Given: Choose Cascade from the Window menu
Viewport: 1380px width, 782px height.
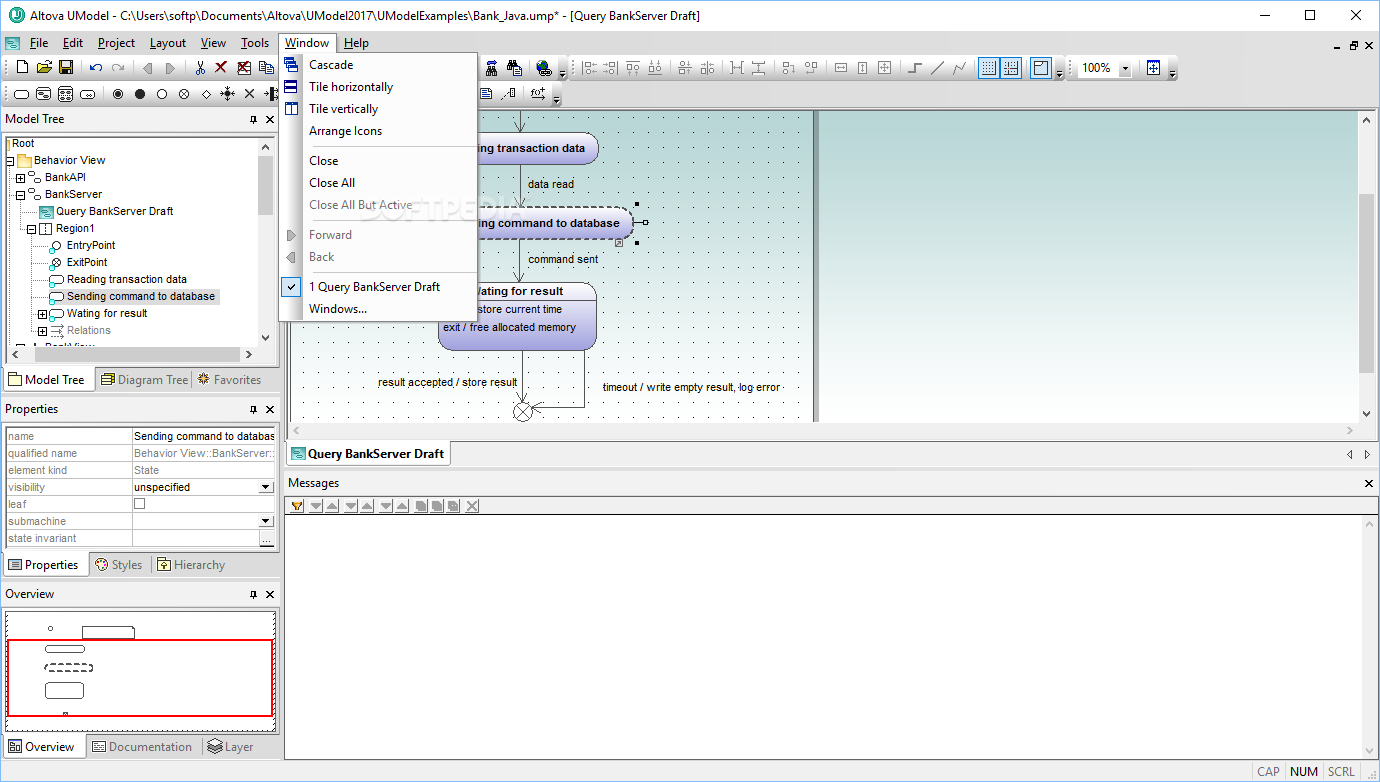Looking at the screenshot, I should tap(378, 65).
